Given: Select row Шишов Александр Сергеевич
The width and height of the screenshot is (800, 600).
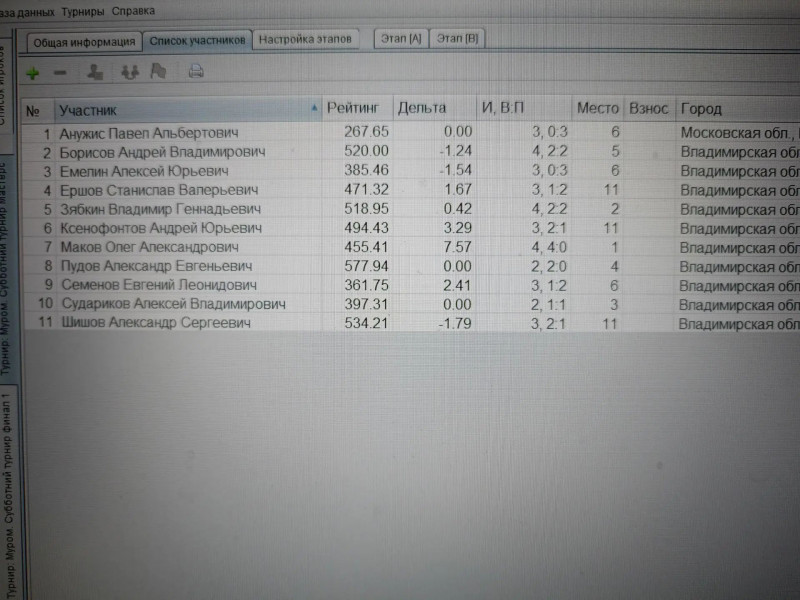Looking at the screenshot, I should 411,323.
